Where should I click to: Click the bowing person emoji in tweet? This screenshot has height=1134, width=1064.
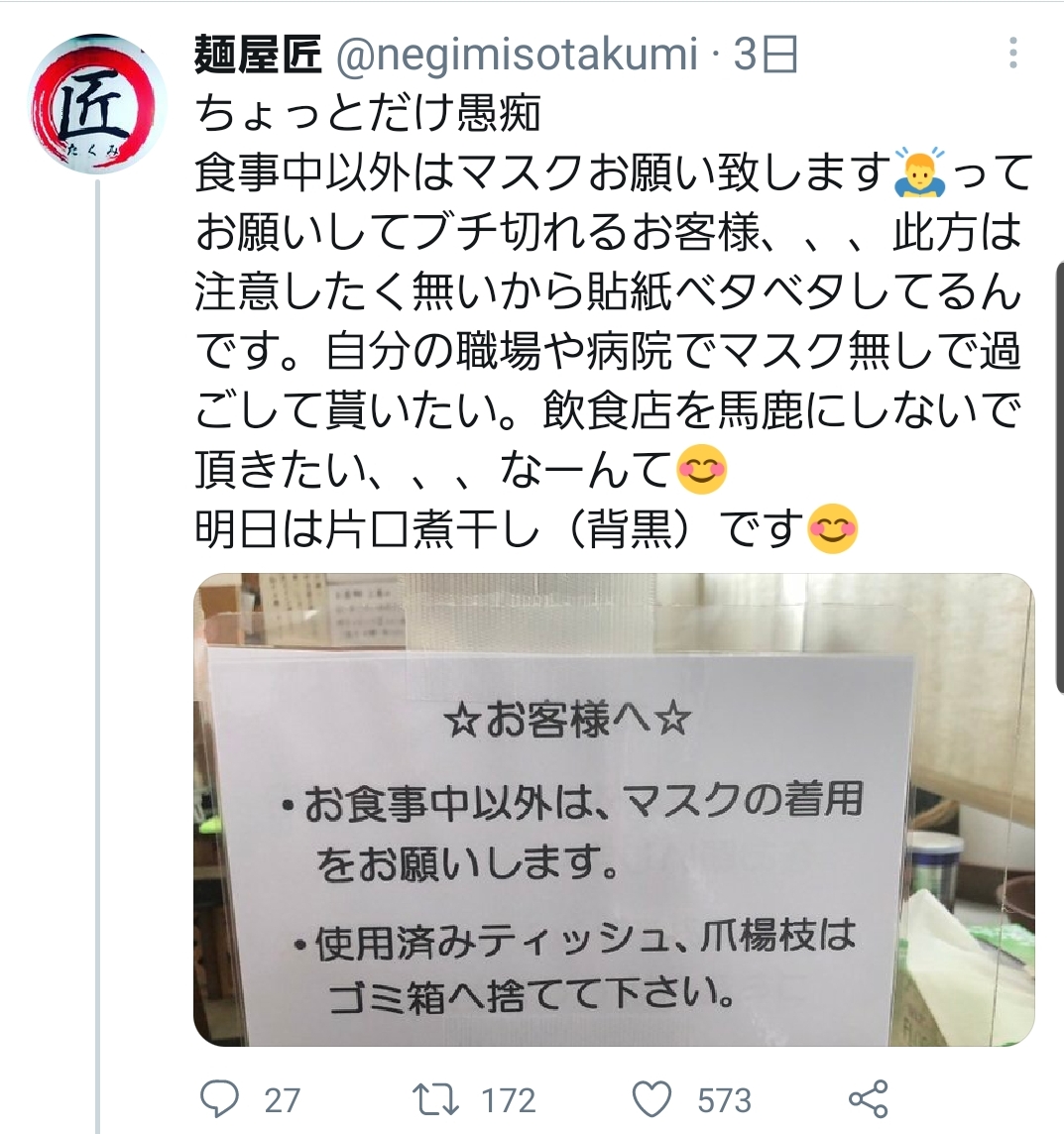coord(919,172)
